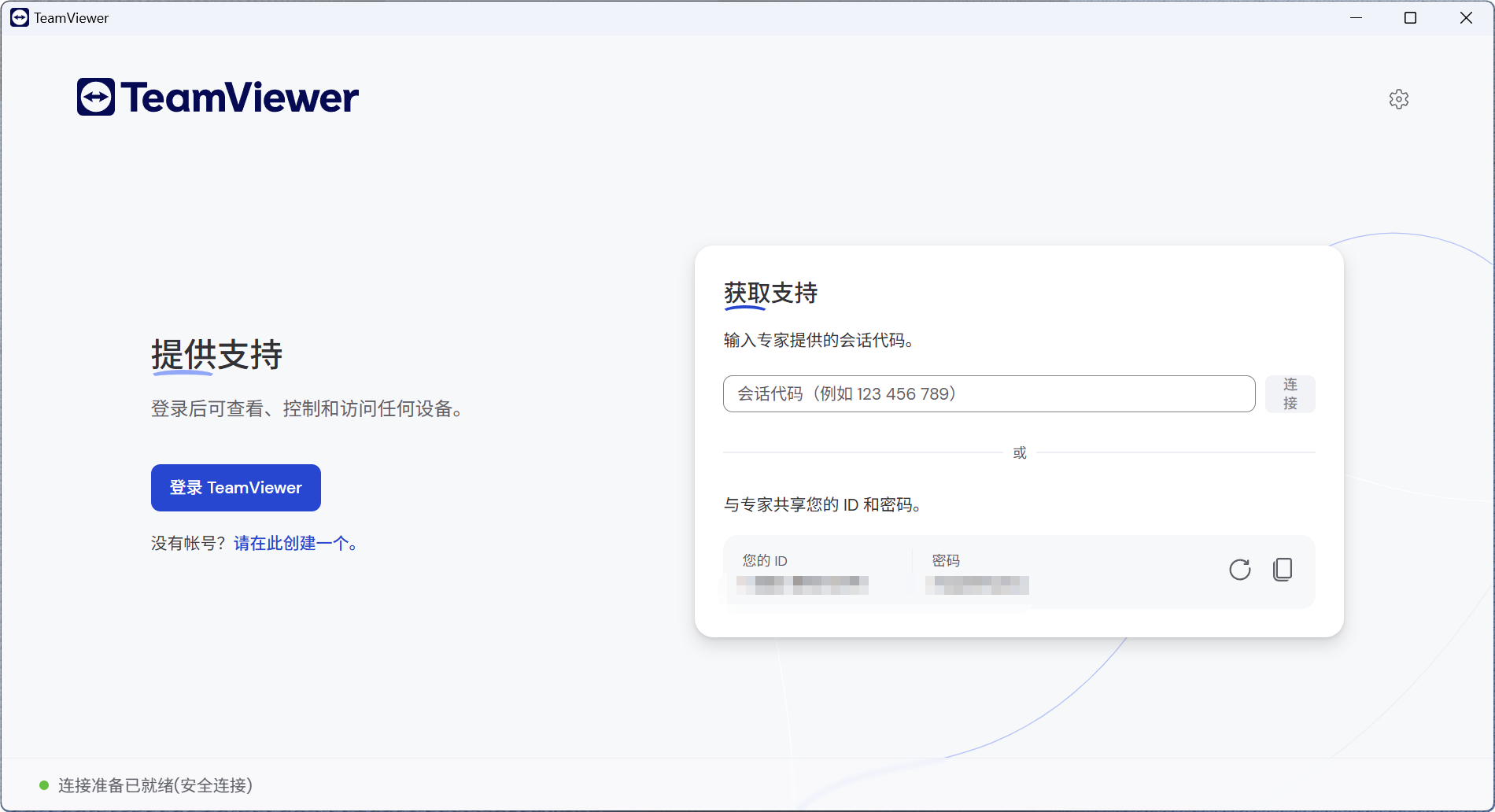Click the small TeamViewer title bar icon
1495x812 pixels.
pyautogui.click(x=20, y=17)
